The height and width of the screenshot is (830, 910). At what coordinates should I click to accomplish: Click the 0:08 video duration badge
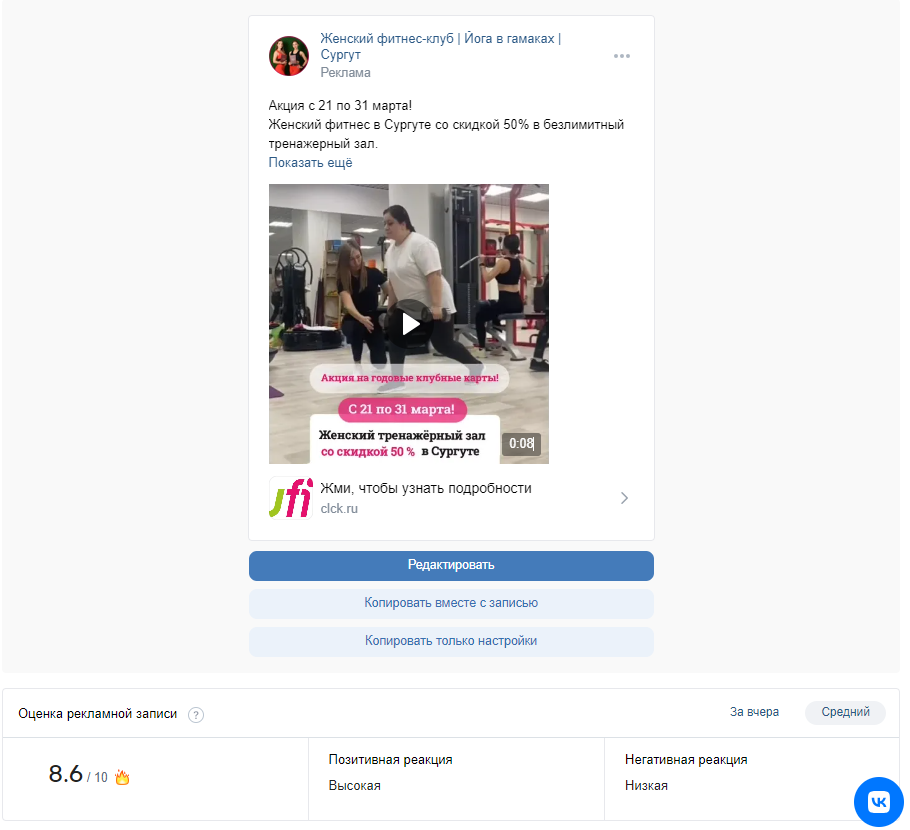pyautogui.click(x=521, y=443)
